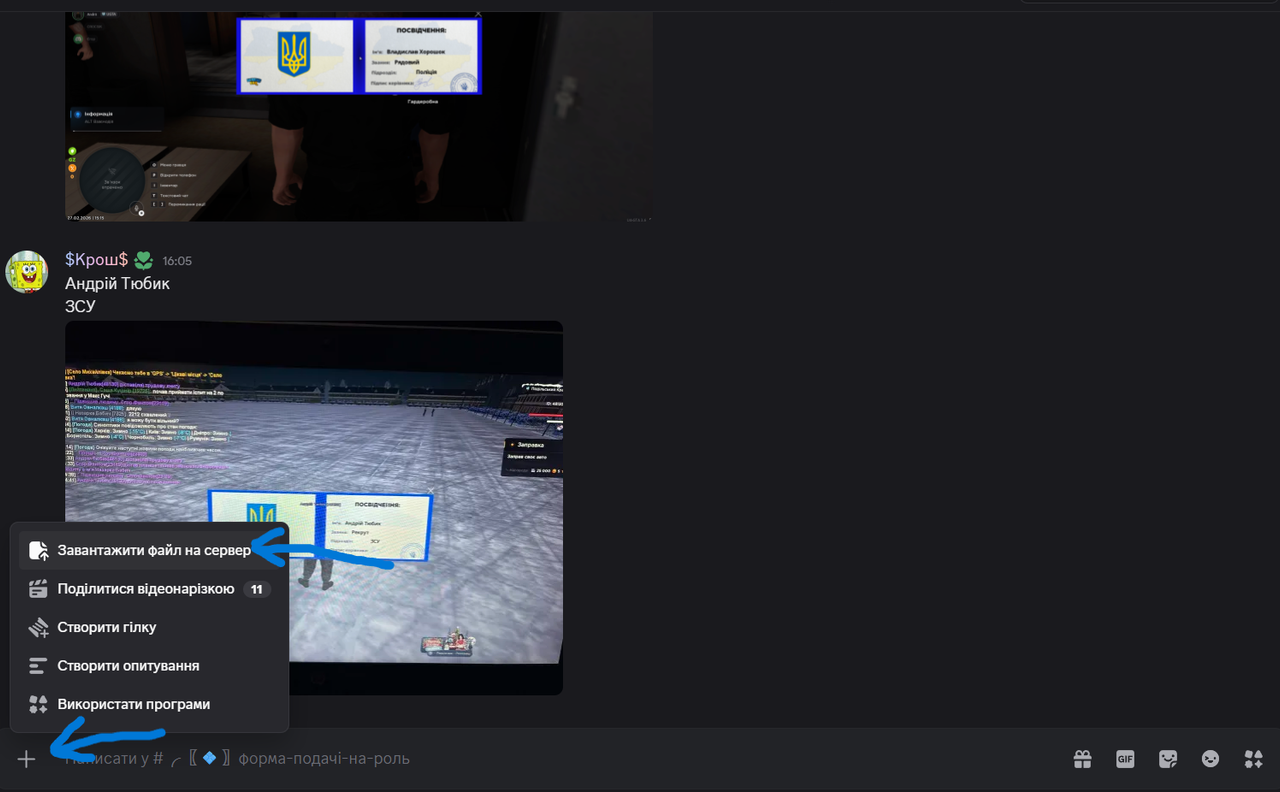Click the plus attachment button
This screenshot has width=1280, height=792.
click(26, 759)
